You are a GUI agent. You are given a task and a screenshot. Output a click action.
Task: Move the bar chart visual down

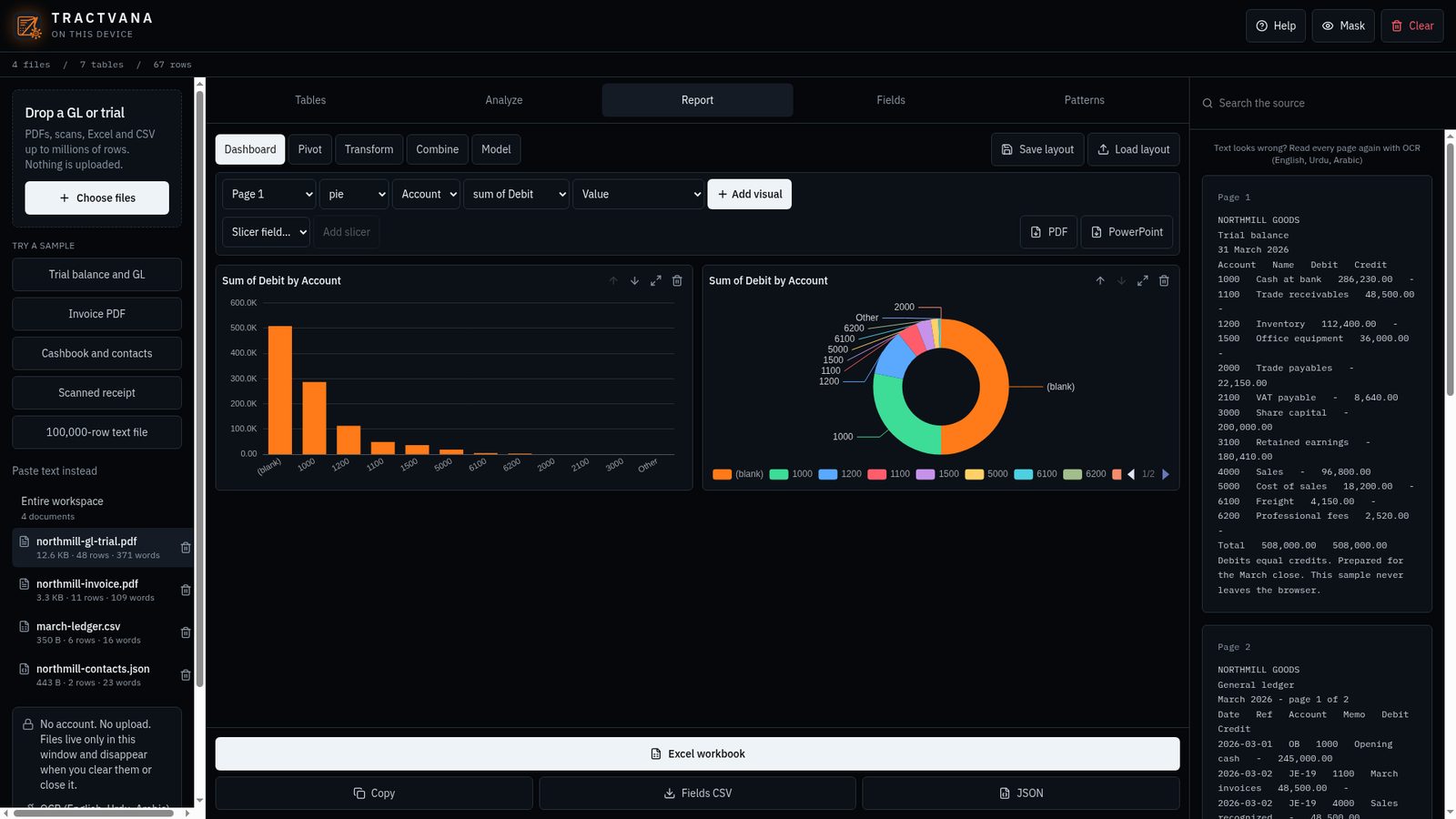tap(634, 281)
